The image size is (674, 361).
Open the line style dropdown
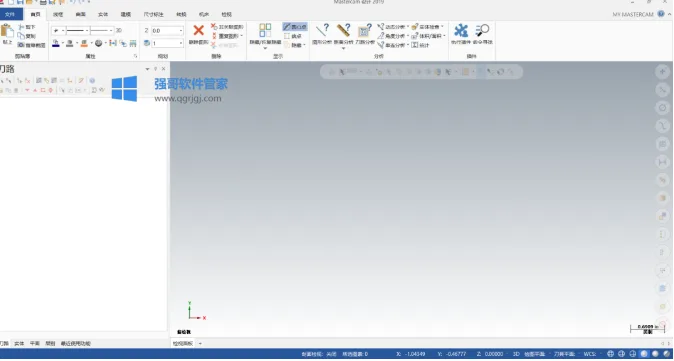coord(87,31)
